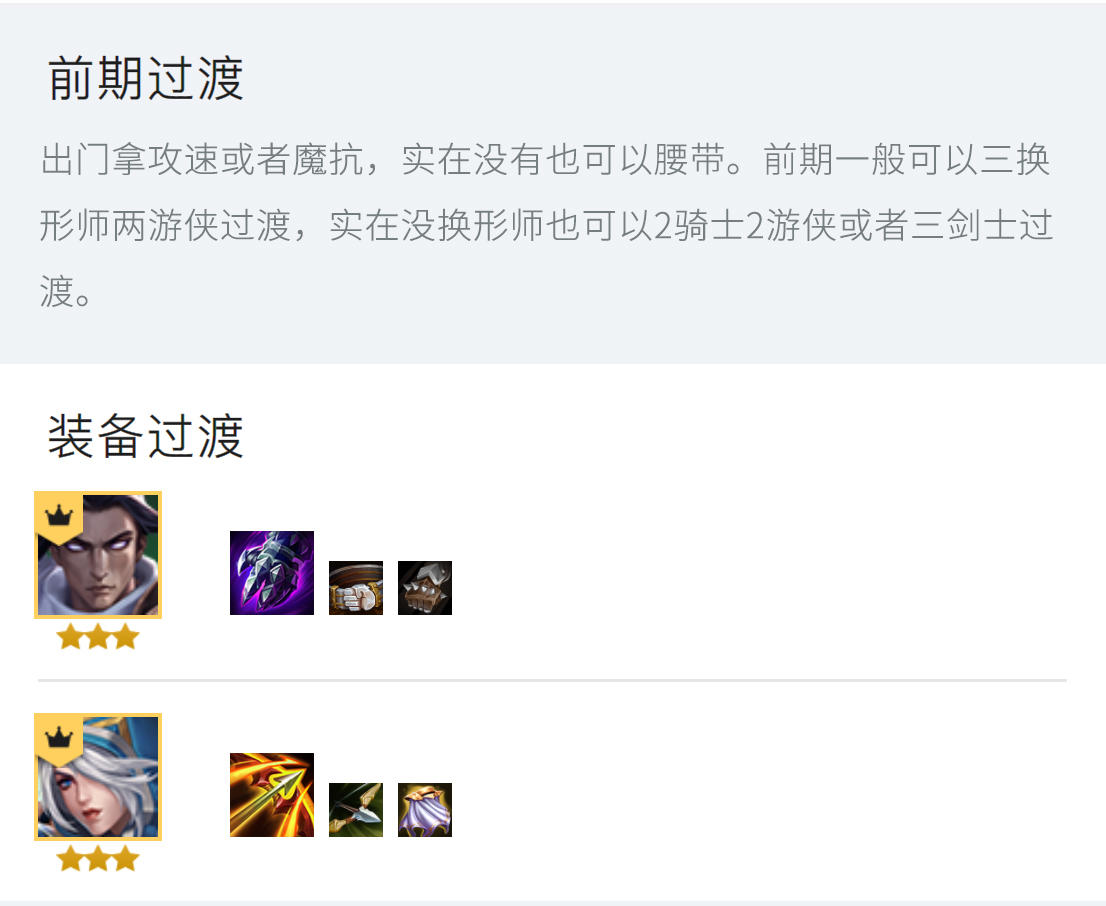This screenshot has width=1106, height=906.
Task: Click the text line starting 出门拿攻速或者魔抗
Action: (545, 159)
